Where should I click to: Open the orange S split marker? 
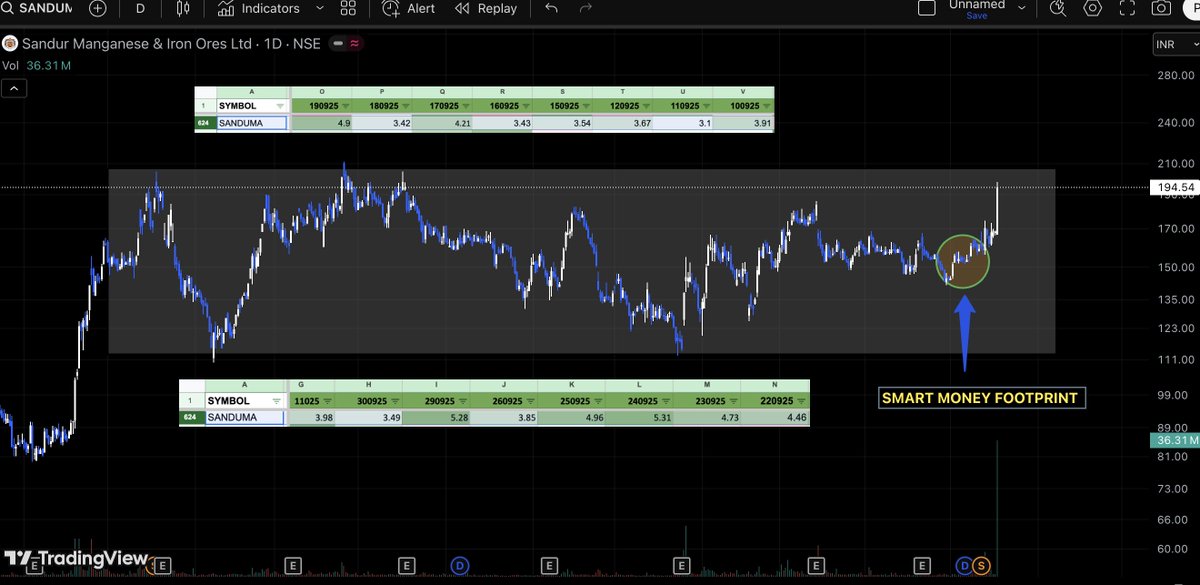(981, 566)
